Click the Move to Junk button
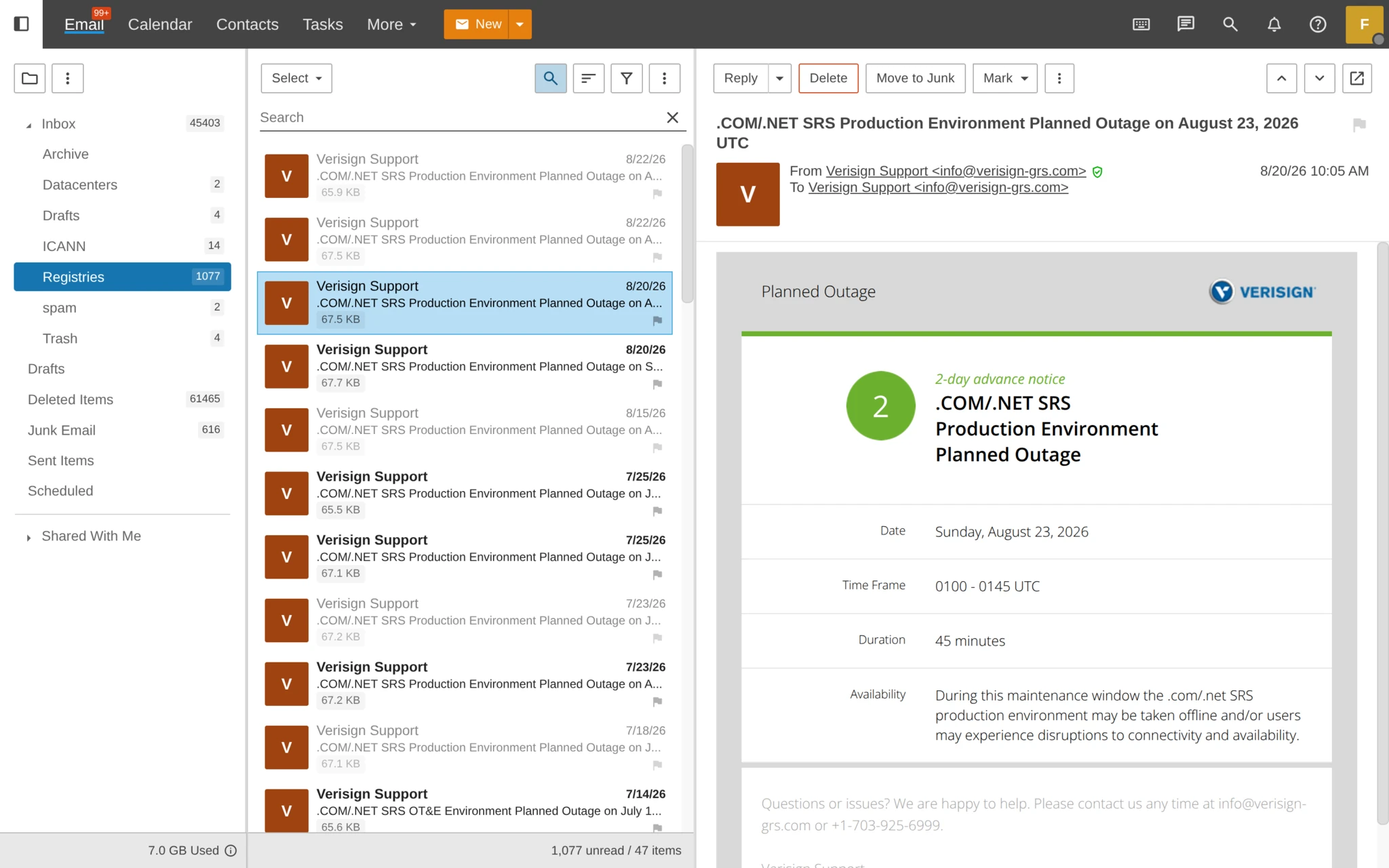 [x=915, y=78]
